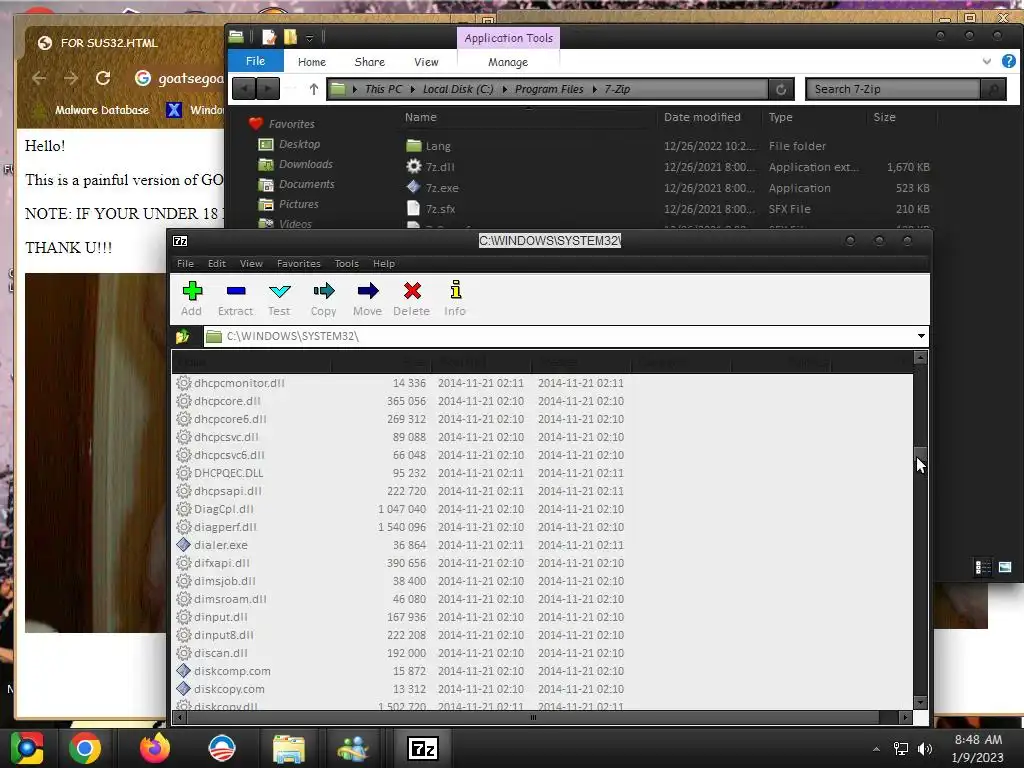Expand Program Files breadcrumb arrow

[595, 89]
